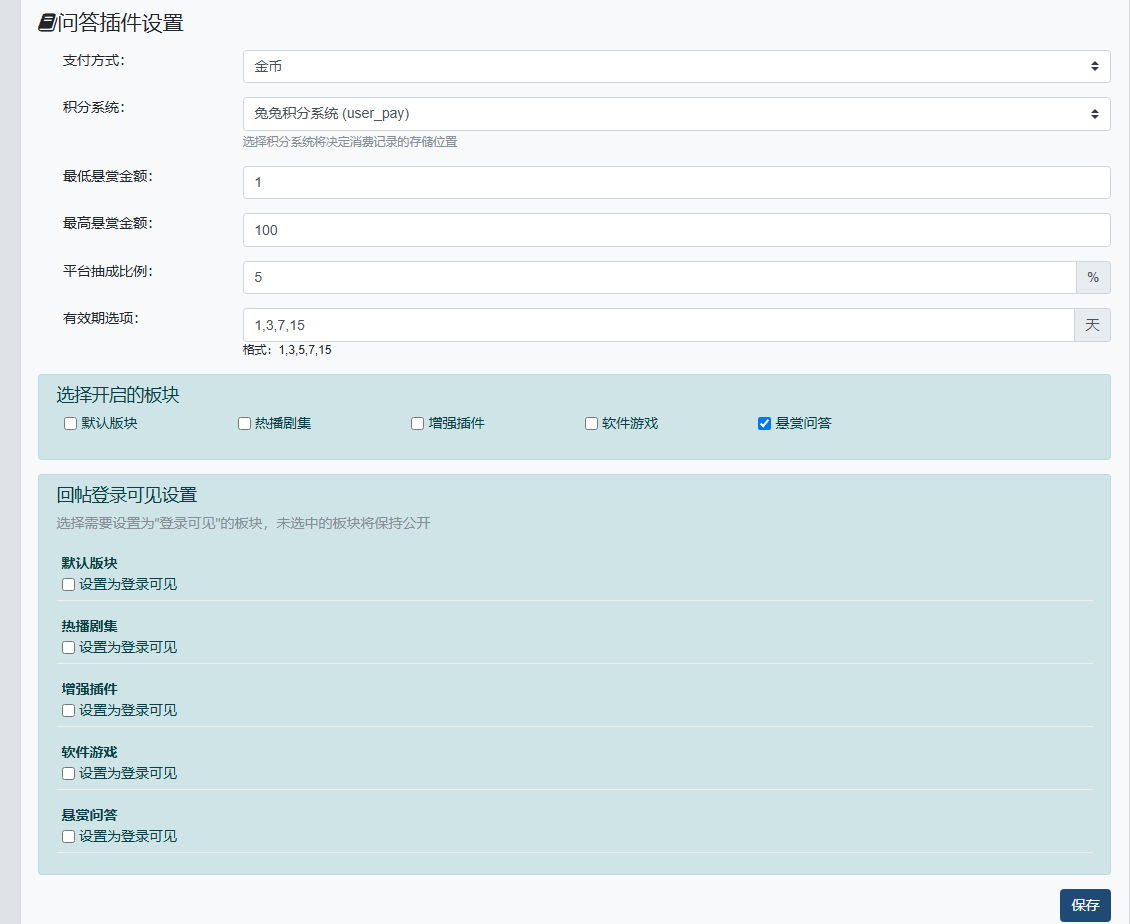Toggle login-visible checkbox under 热播剧集

click(69, 648)
